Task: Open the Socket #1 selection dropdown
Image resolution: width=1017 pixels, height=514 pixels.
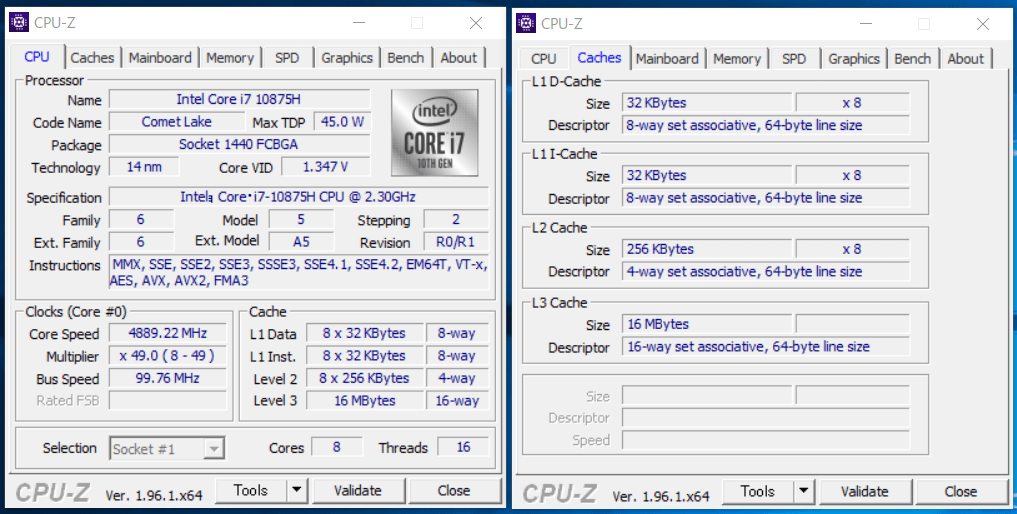Action: [167, 448]
